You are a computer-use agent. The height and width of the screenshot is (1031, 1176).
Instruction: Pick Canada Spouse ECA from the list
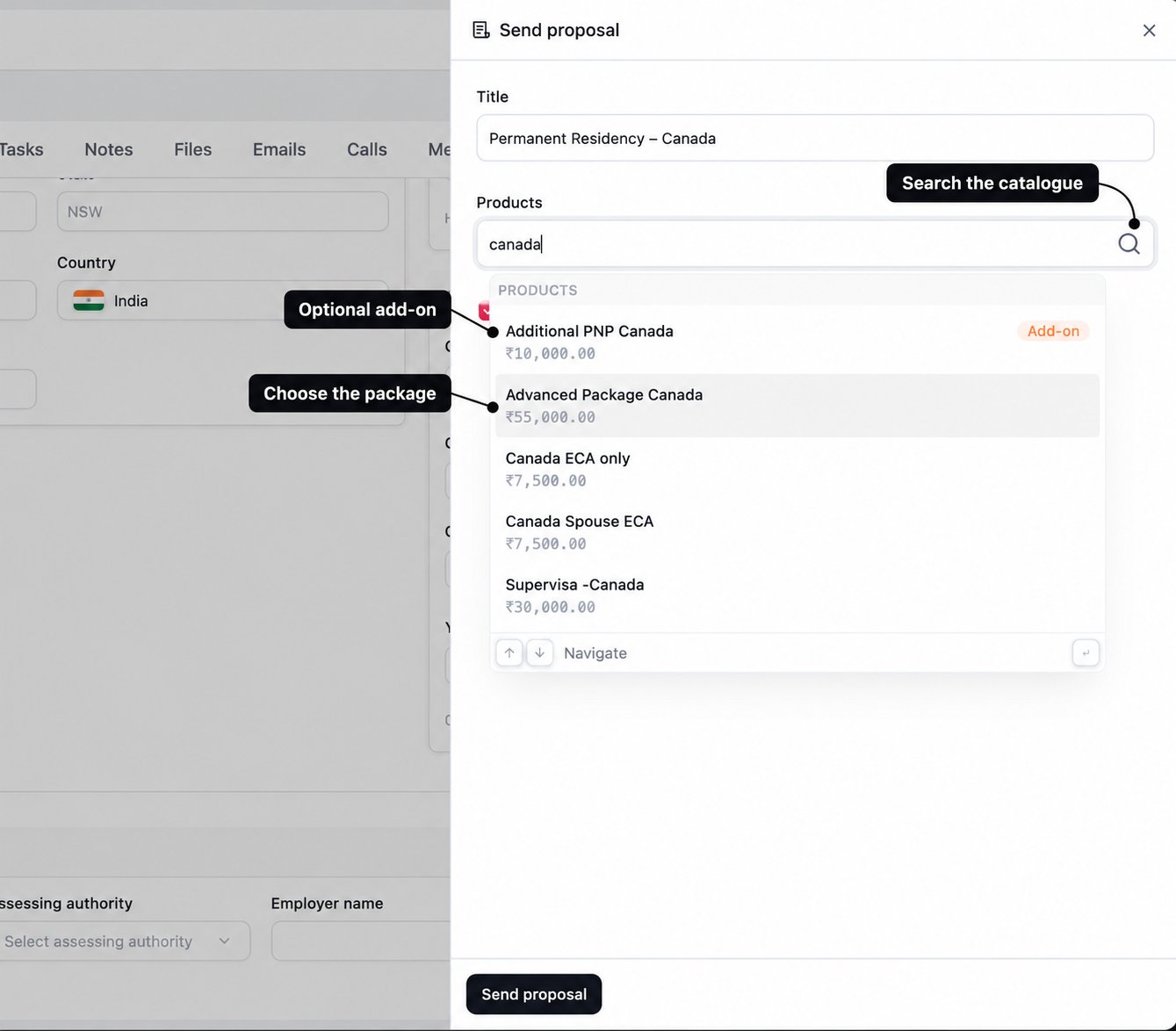coord(797,532)
